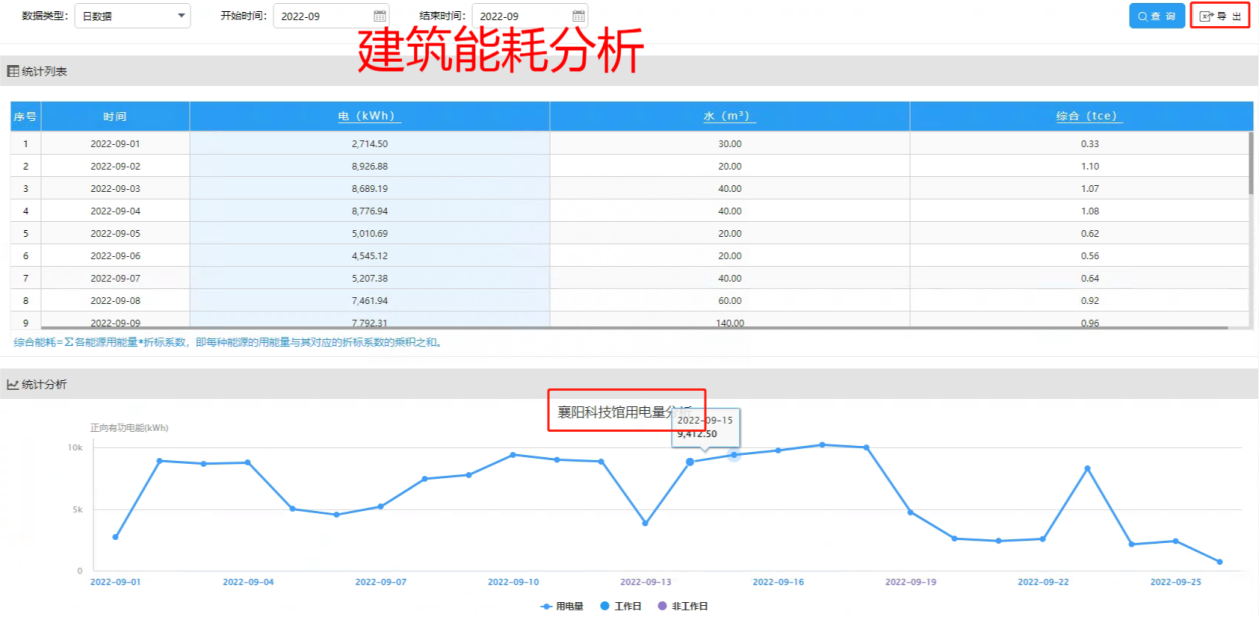Click the 统计列表 table icon

(x=13, y=71)
